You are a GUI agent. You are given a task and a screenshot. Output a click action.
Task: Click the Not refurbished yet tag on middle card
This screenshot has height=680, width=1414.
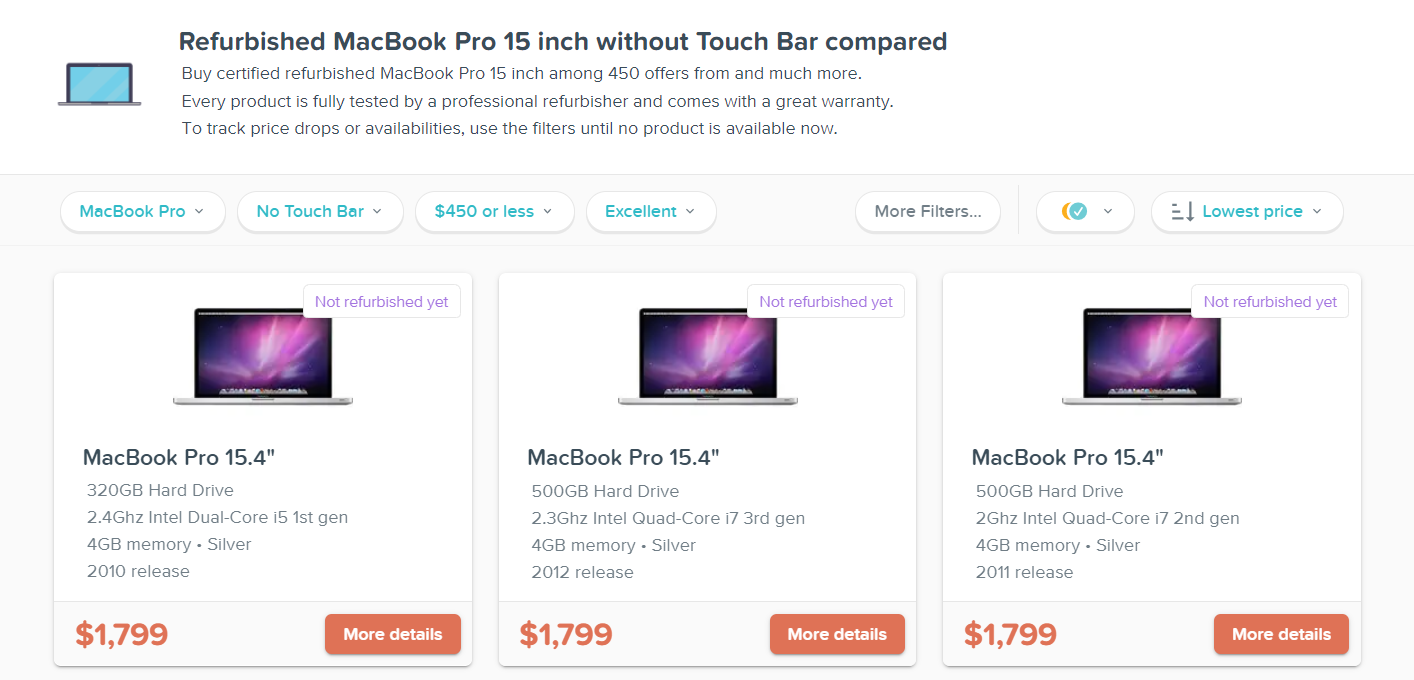tap(826, 302)
